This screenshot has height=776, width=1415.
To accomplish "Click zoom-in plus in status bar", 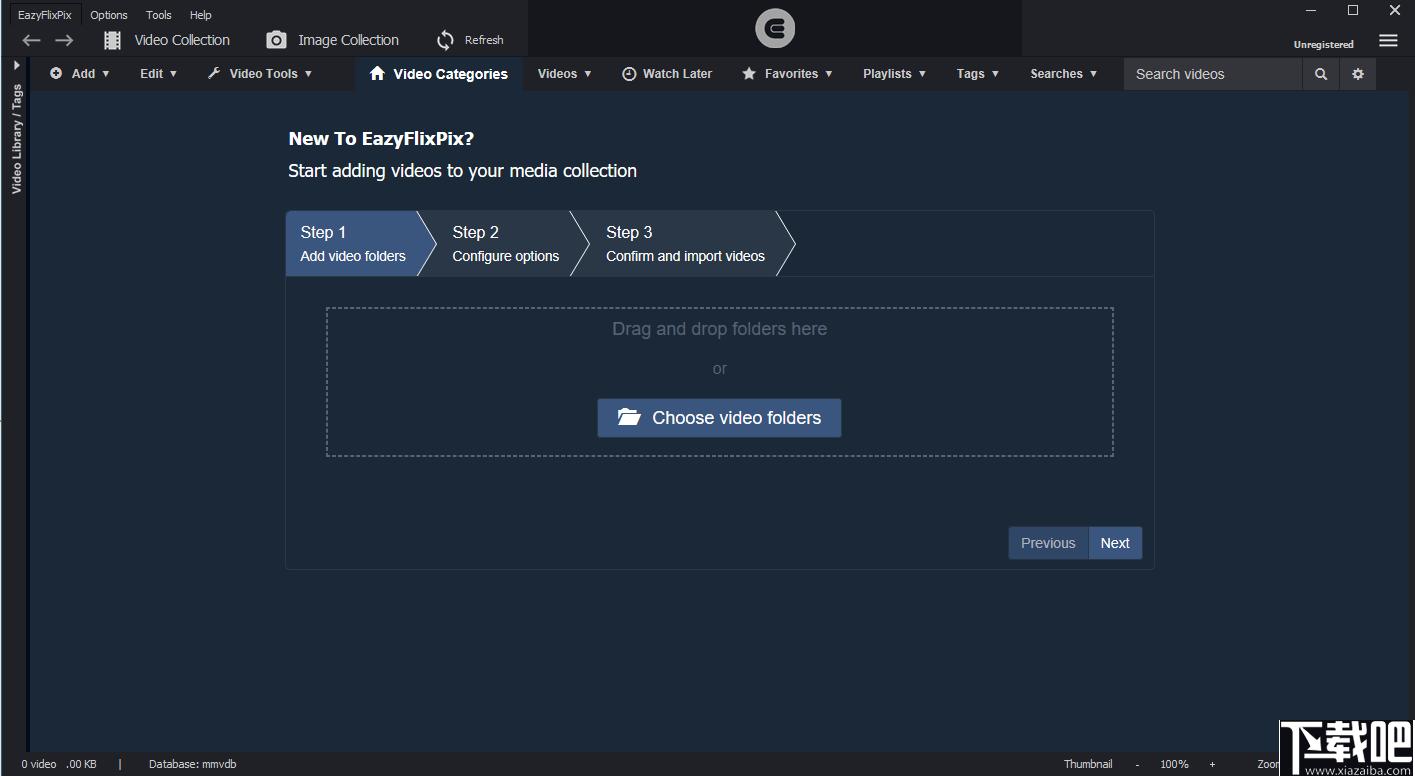I will click(1212, 764).
